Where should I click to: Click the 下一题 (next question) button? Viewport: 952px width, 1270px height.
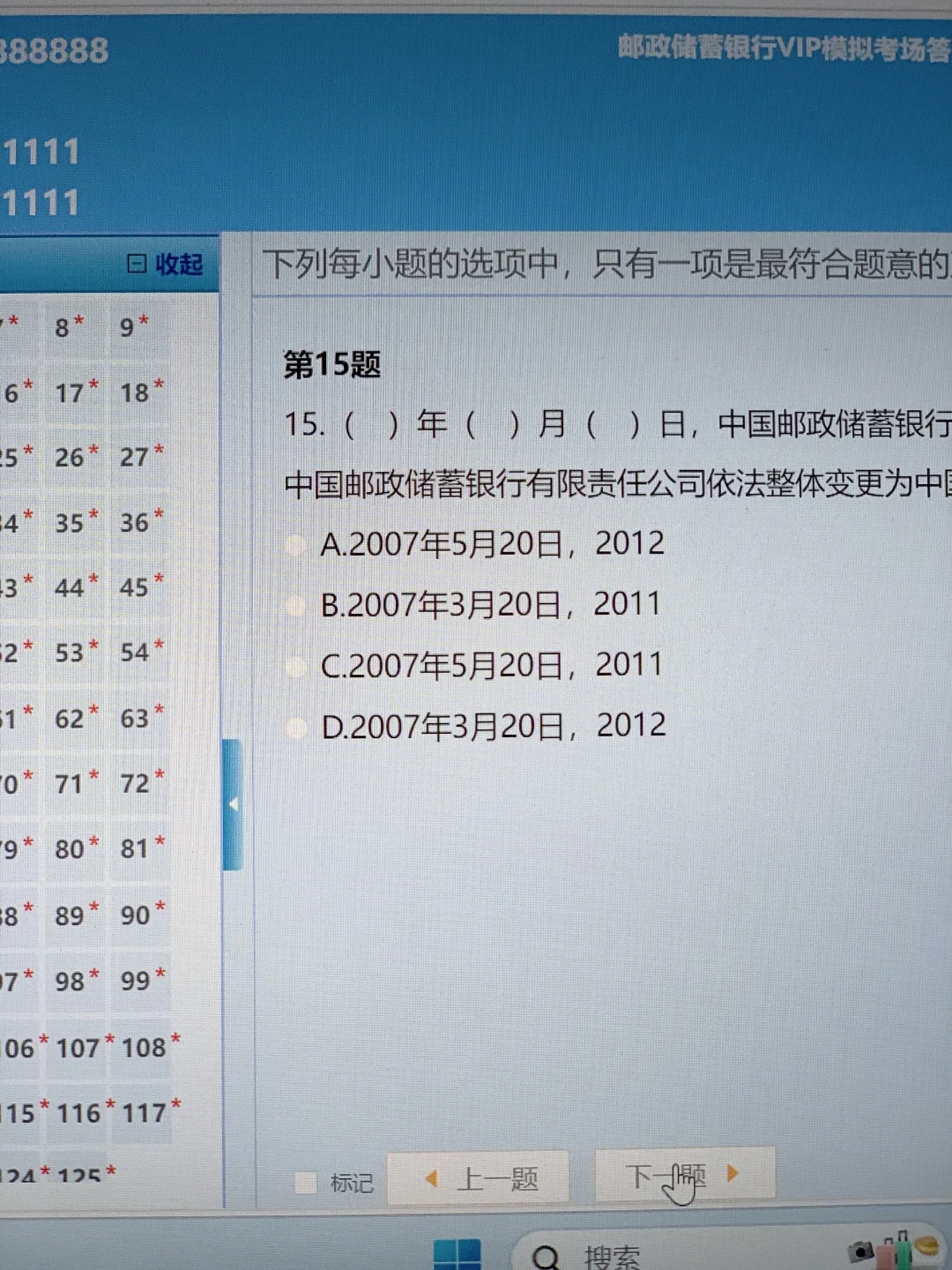(683, 1174)
